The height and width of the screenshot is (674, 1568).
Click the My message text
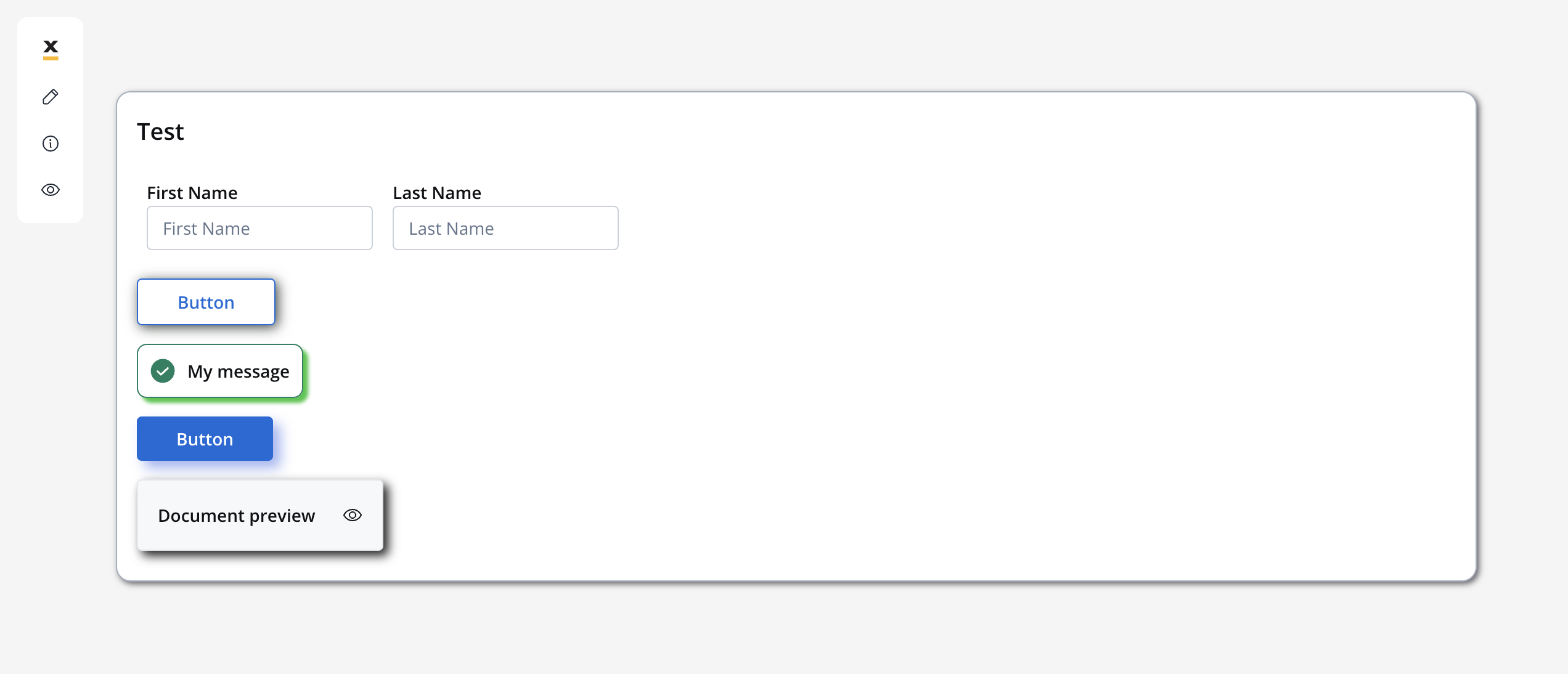pyautogui.click(x=239, y=372)
